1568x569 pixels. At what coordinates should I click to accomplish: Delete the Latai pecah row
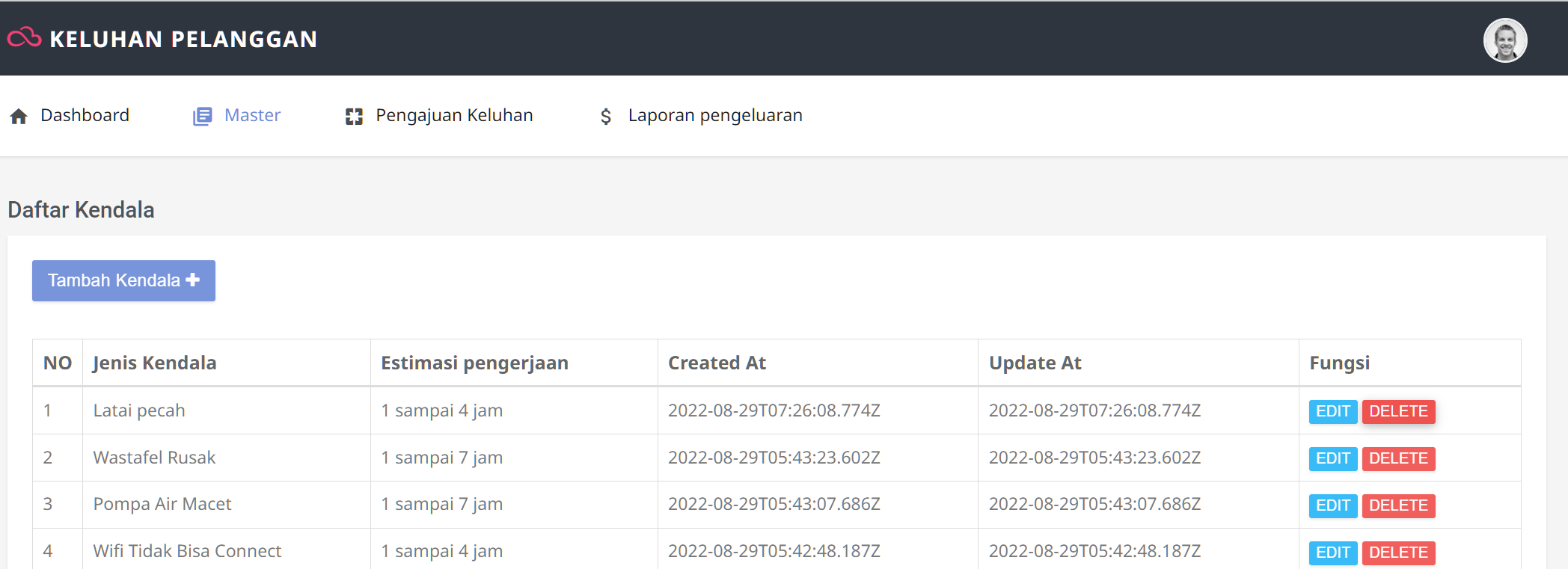pyautogui.click(x=1398, y=411)
